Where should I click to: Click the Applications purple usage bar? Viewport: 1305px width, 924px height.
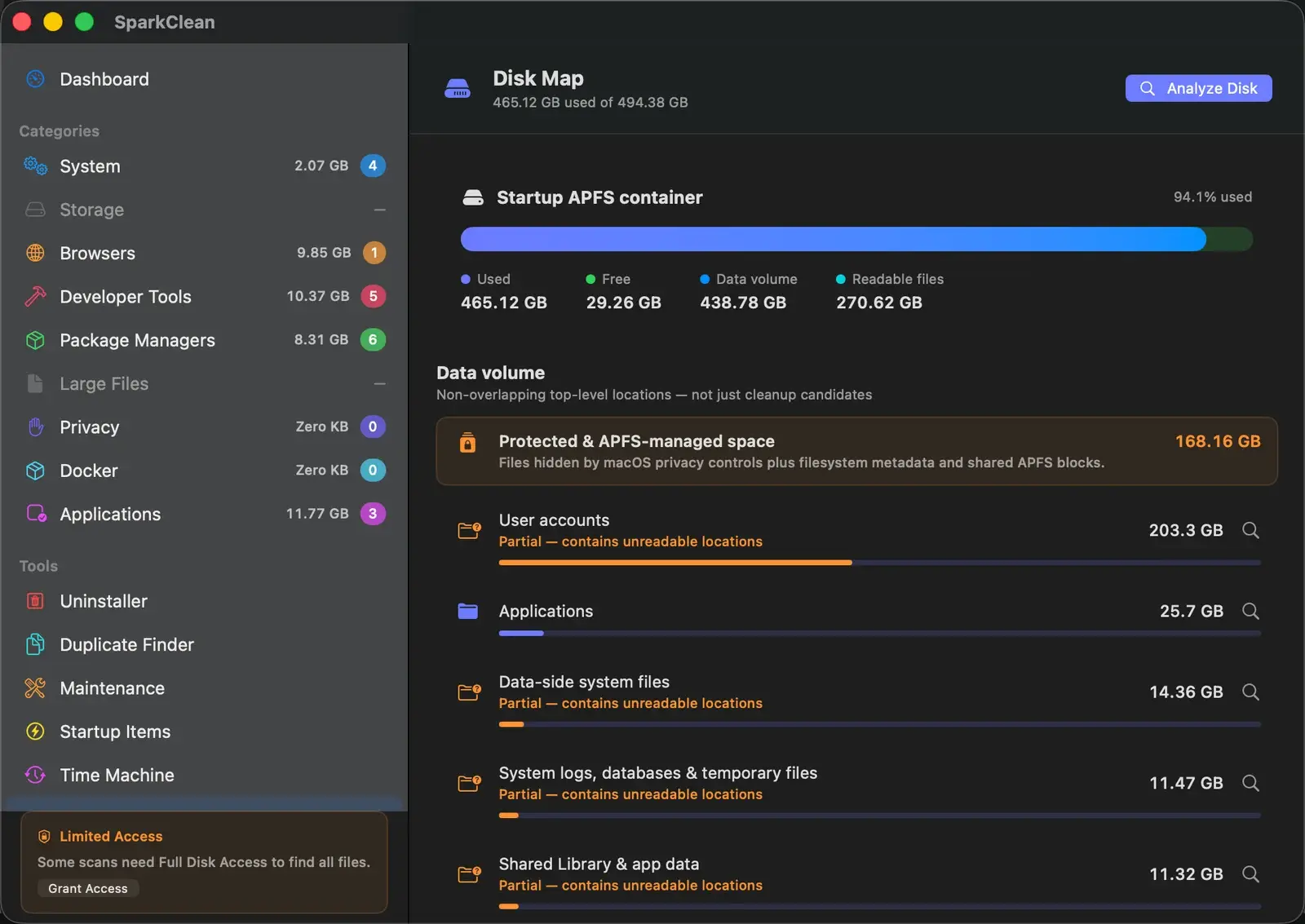(521, 633)
